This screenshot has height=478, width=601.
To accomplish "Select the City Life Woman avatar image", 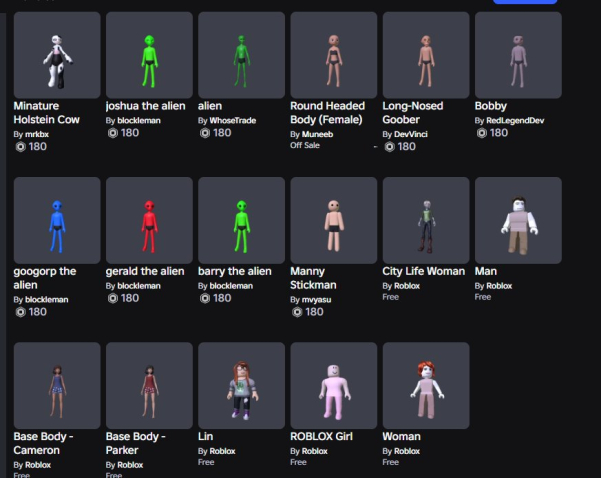I will [x=426, y=221].
